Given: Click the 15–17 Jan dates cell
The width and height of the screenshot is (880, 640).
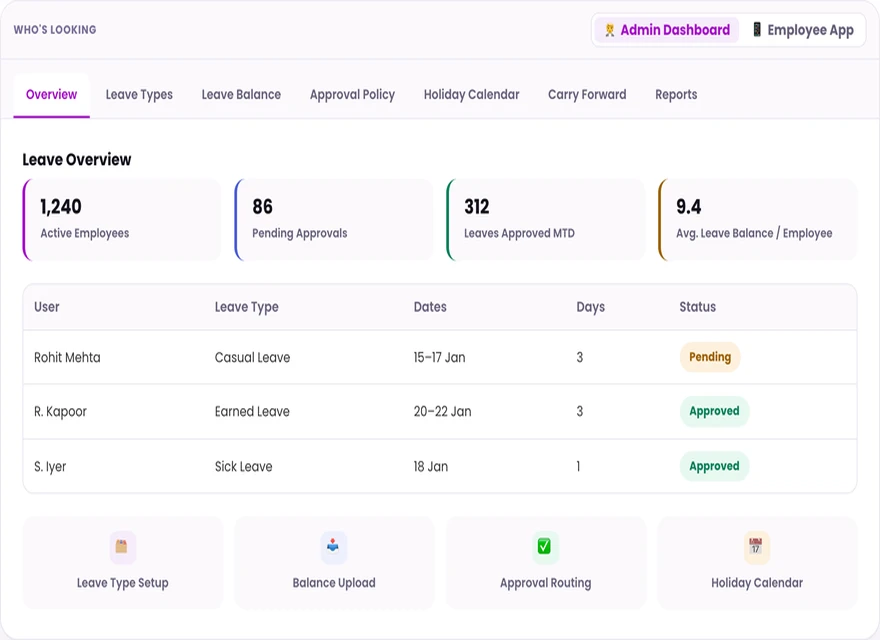Looking at the screenshot, I should tap(439, 358).
